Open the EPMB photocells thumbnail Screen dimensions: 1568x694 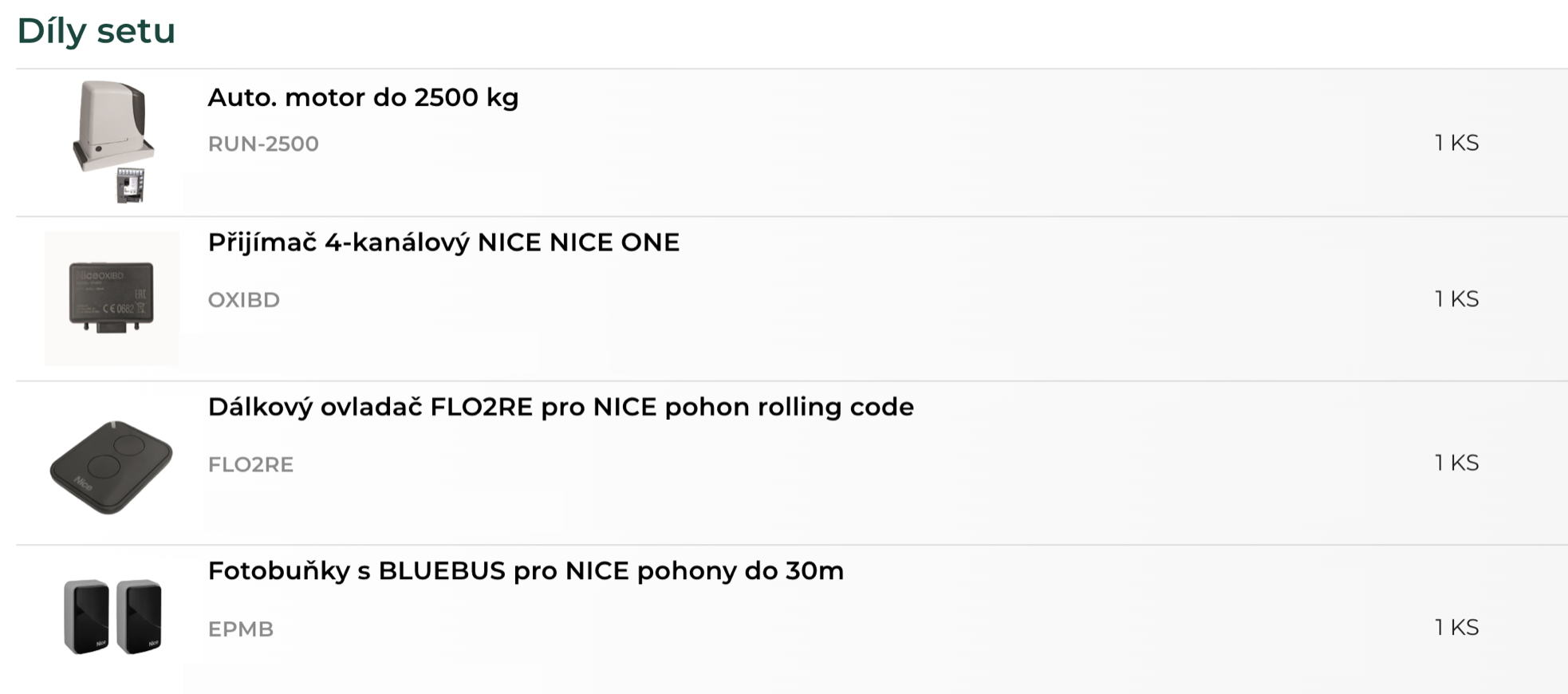pyautogui.click(x=112, y=617)
